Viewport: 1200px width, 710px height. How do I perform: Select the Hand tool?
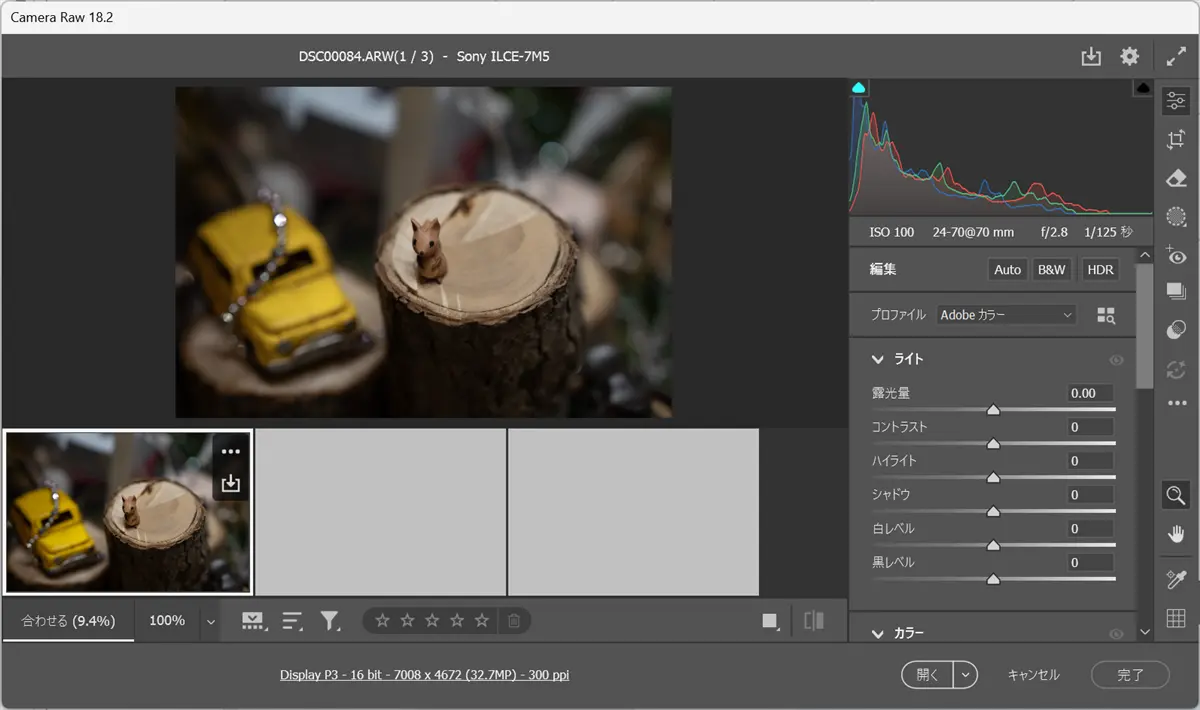coord(1176,534)
